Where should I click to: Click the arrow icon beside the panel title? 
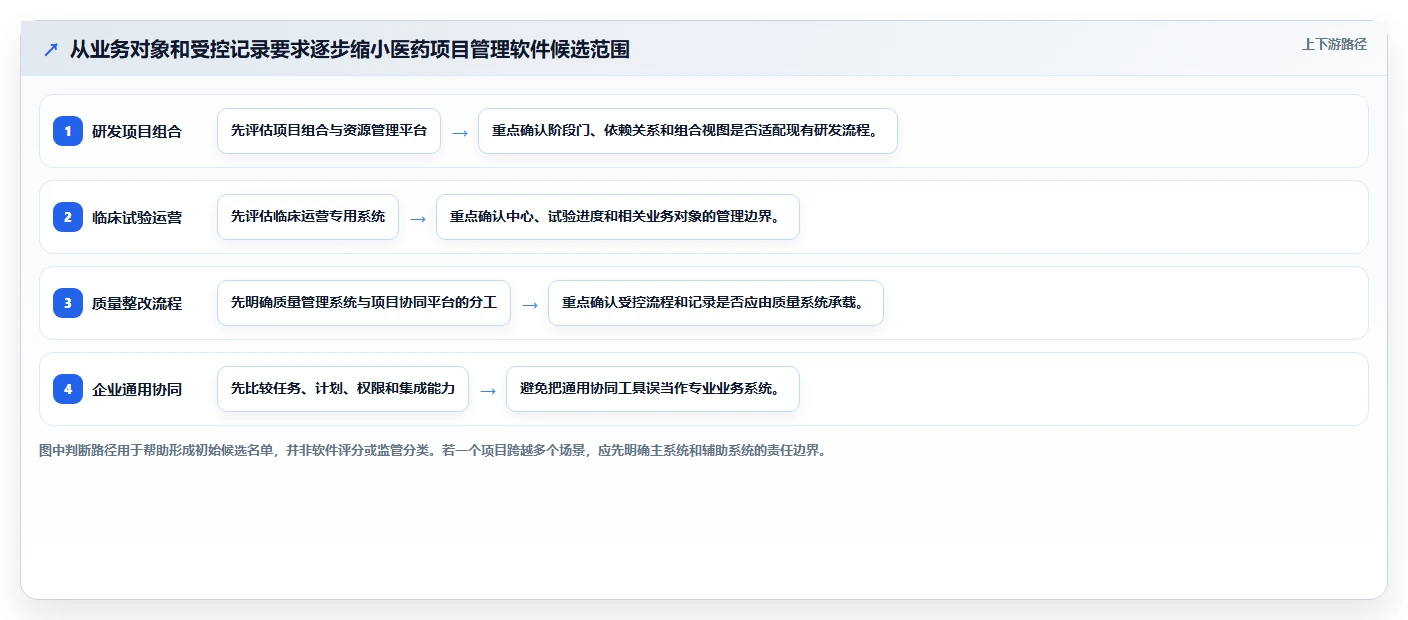point(51,49)
